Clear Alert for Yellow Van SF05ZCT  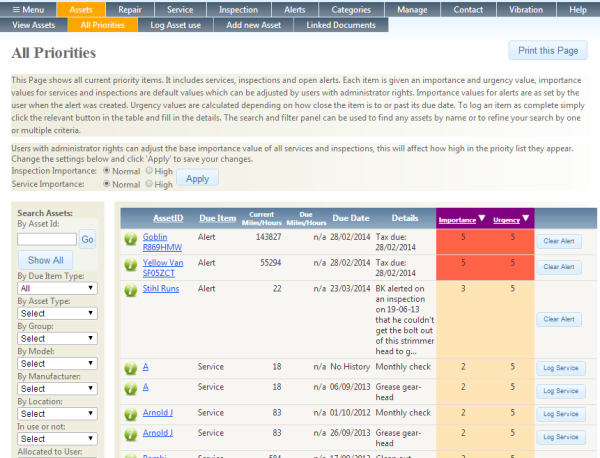click(559, 267)
